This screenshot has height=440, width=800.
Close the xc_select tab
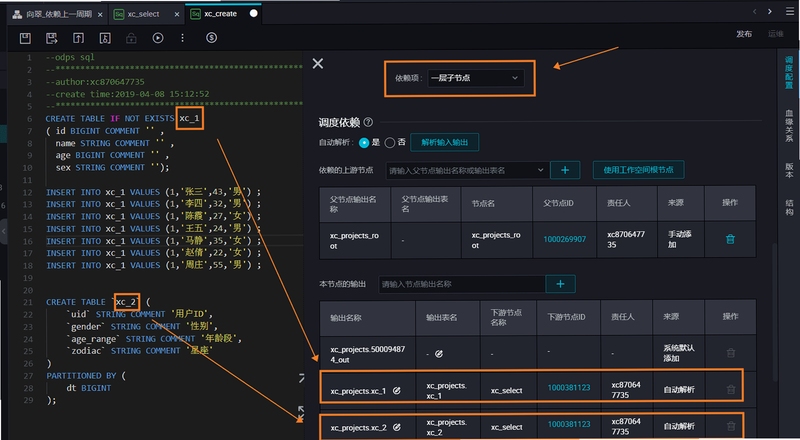point(177,14)
